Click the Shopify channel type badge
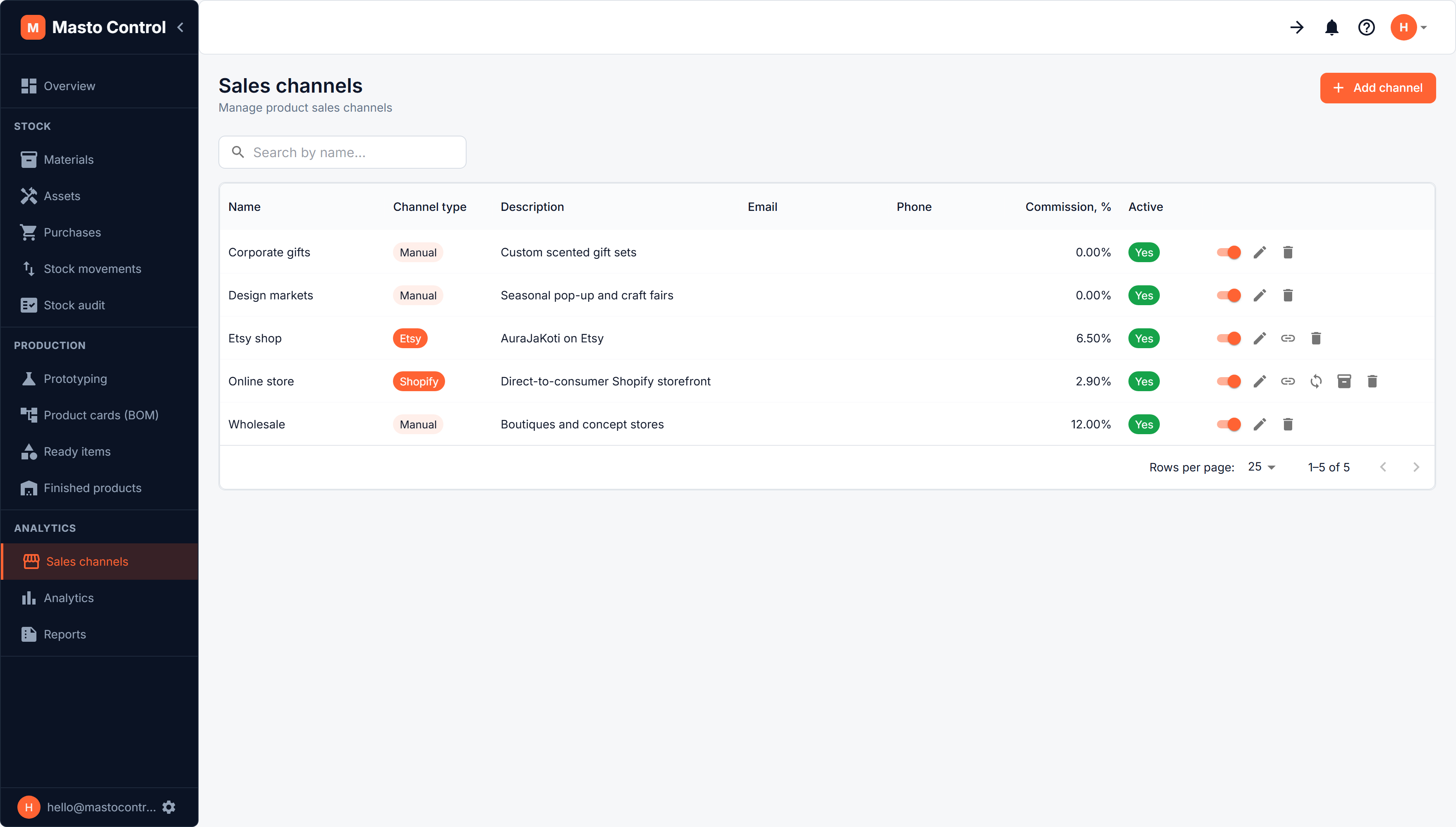This screenshot has width=1456, height=827. point(419,381)
